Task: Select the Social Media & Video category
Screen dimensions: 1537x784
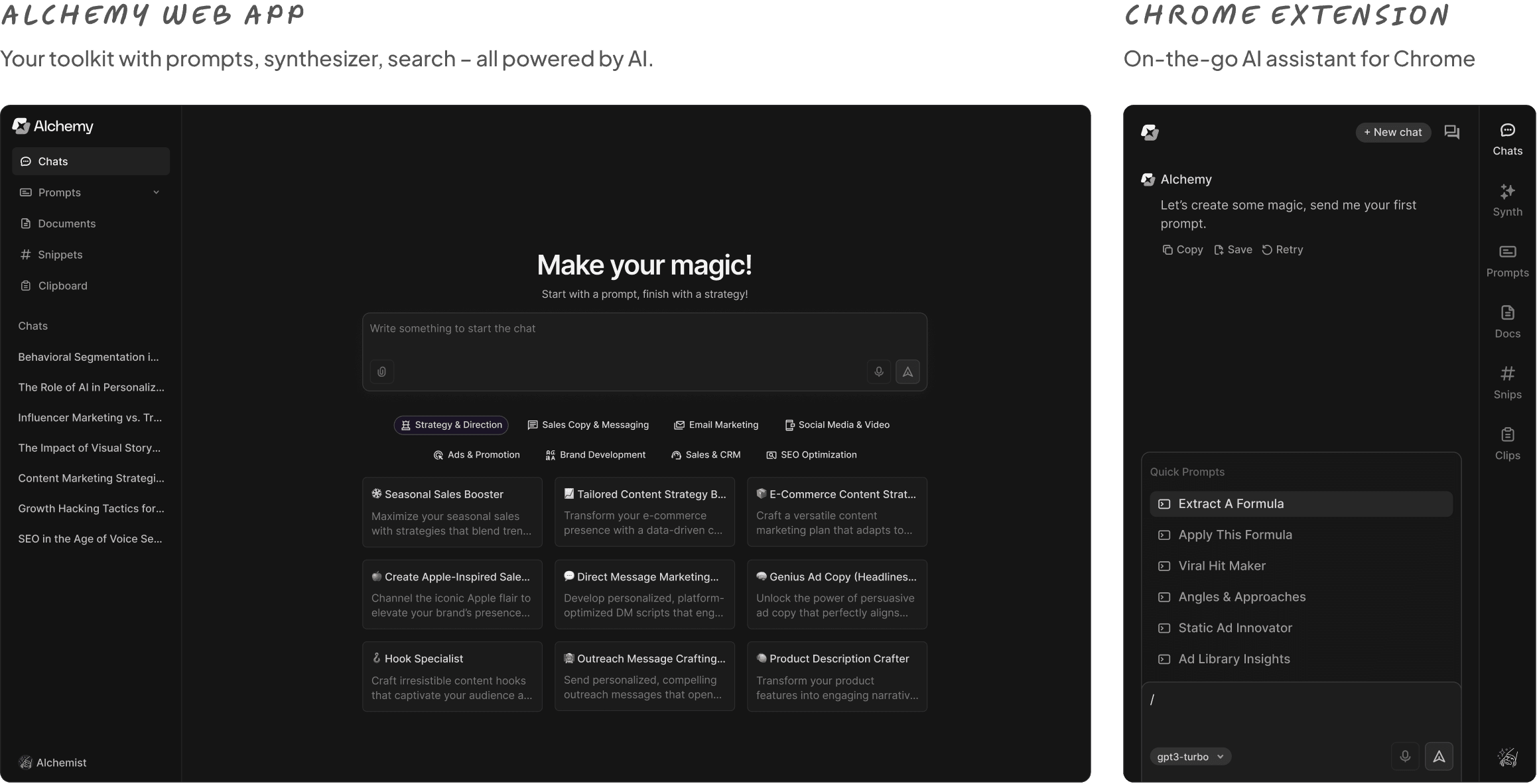Action: [837, 425]
